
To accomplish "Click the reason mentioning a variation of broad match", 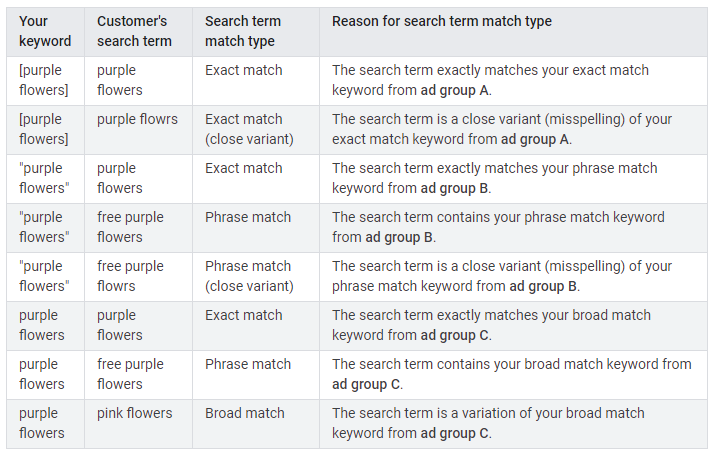I will click(x=488, y=423).
